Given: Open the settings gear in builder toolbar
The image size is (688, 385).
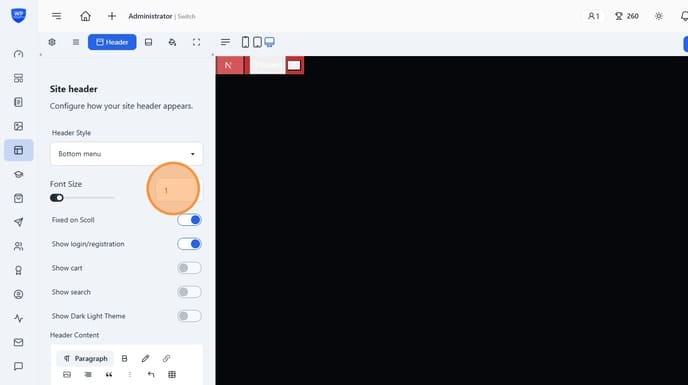Looking at the screenshot, I should click(x=52, y=42).
